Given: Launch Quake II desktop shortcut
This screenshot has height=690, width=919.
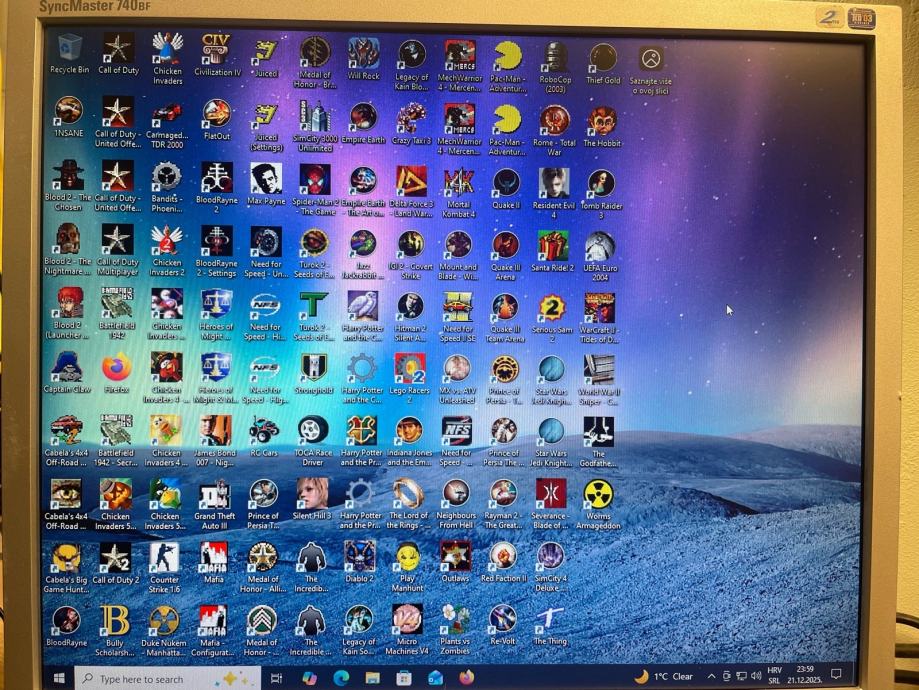Looking at the screenshot, I should [505, 189].
